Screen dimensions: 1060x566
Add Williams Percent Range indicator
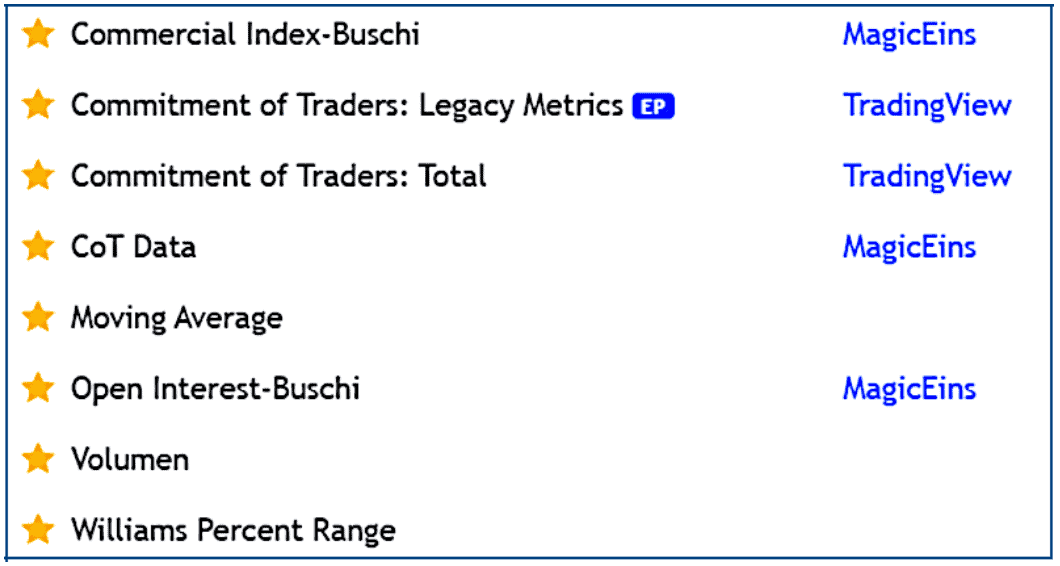(233, 530)
